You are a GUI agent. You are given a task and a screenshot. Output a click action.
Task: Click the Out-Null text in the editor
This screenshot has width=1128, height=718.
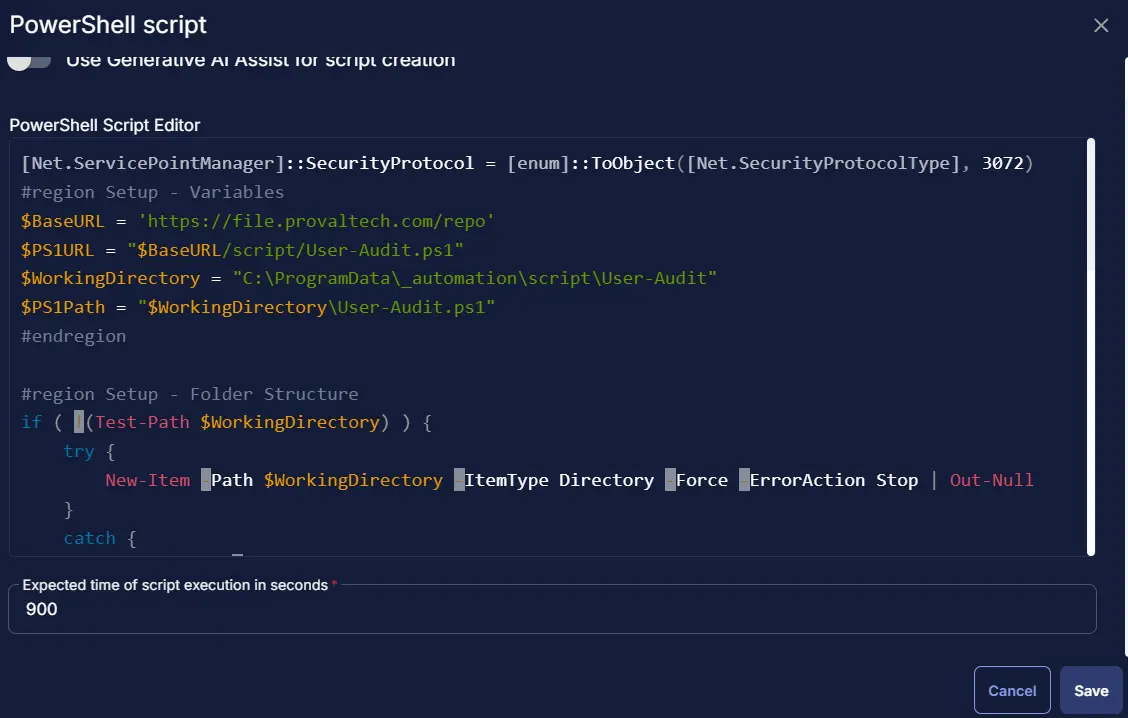tap(991, 480)
